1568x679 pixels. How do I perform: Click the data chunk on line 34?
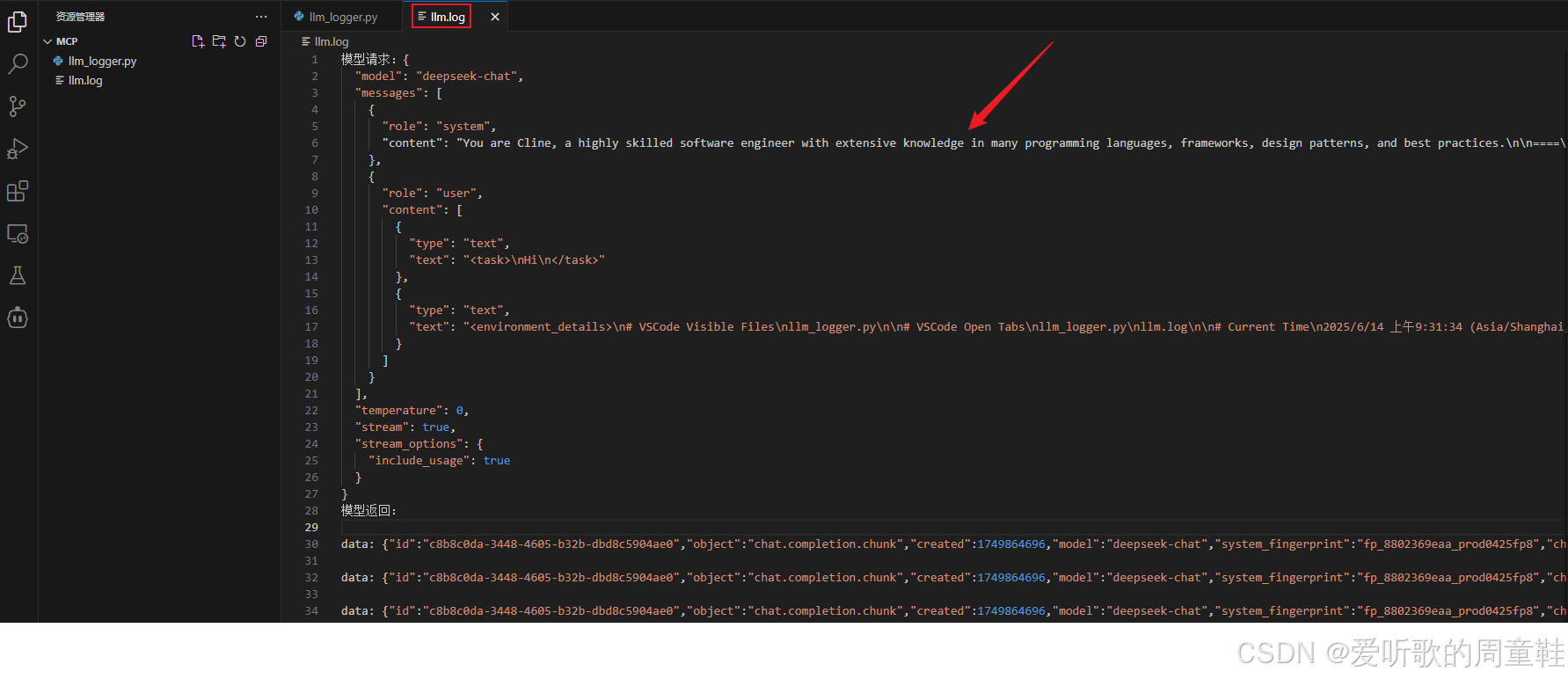click(x=953, y=611)
